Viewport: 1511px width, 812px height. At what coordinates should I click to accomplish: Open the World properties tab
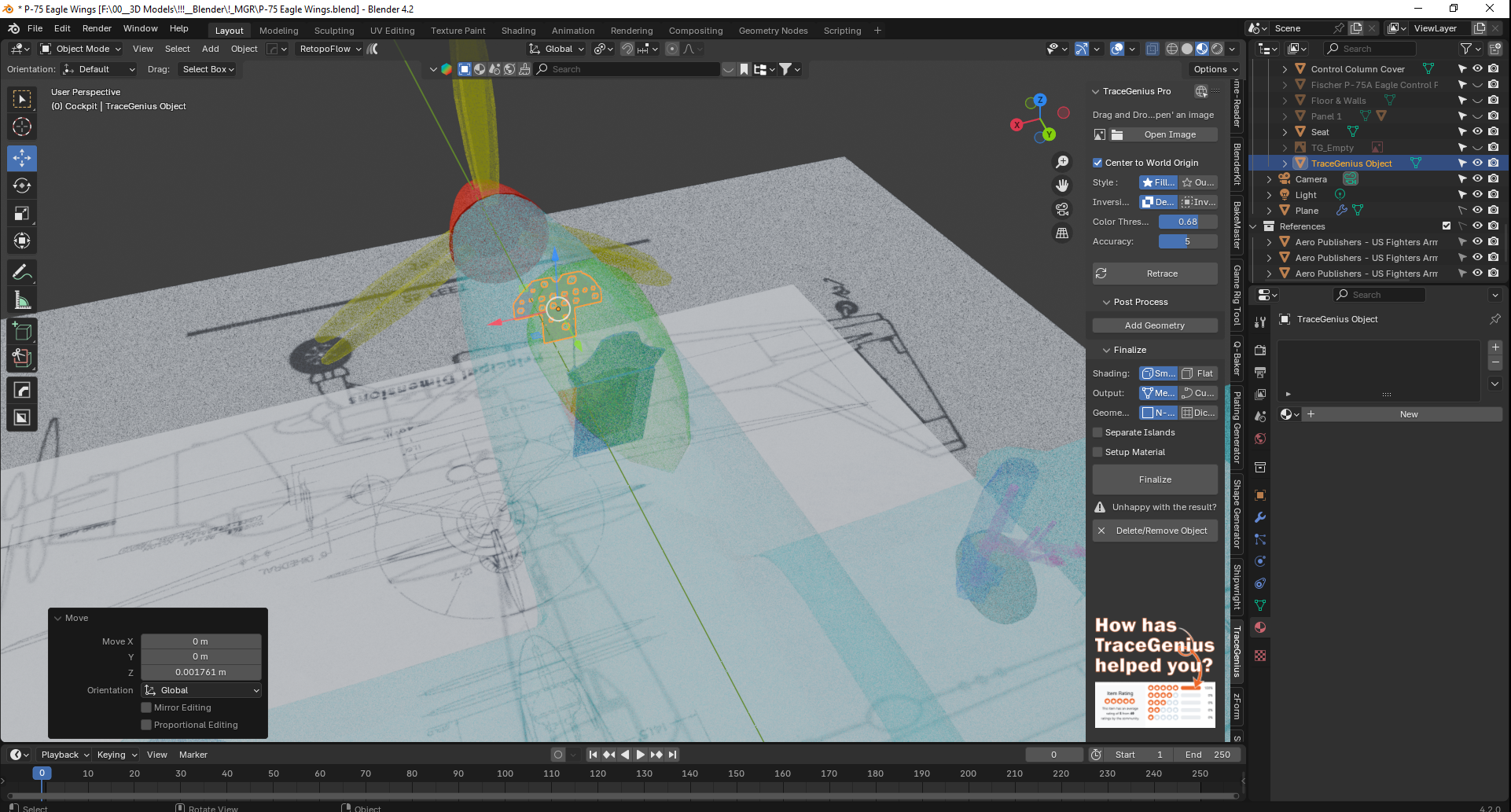coord(1260,439)
